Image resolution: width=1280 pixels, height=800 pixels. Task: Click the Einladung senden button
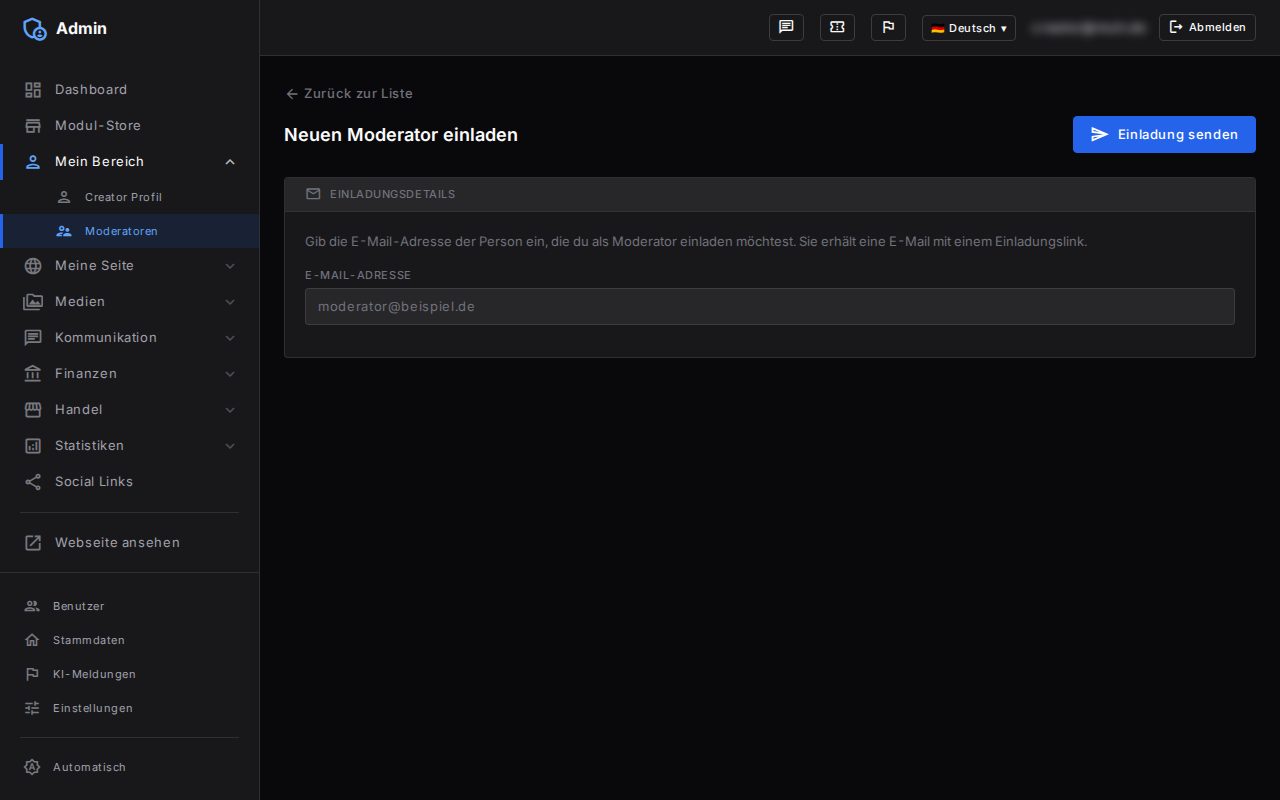(x=1164, y=134)
